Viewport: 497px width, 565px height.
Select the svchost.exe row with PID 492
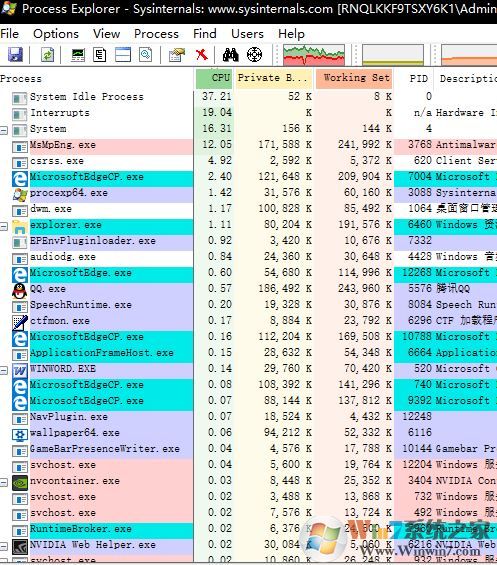(x=248, y=513)
